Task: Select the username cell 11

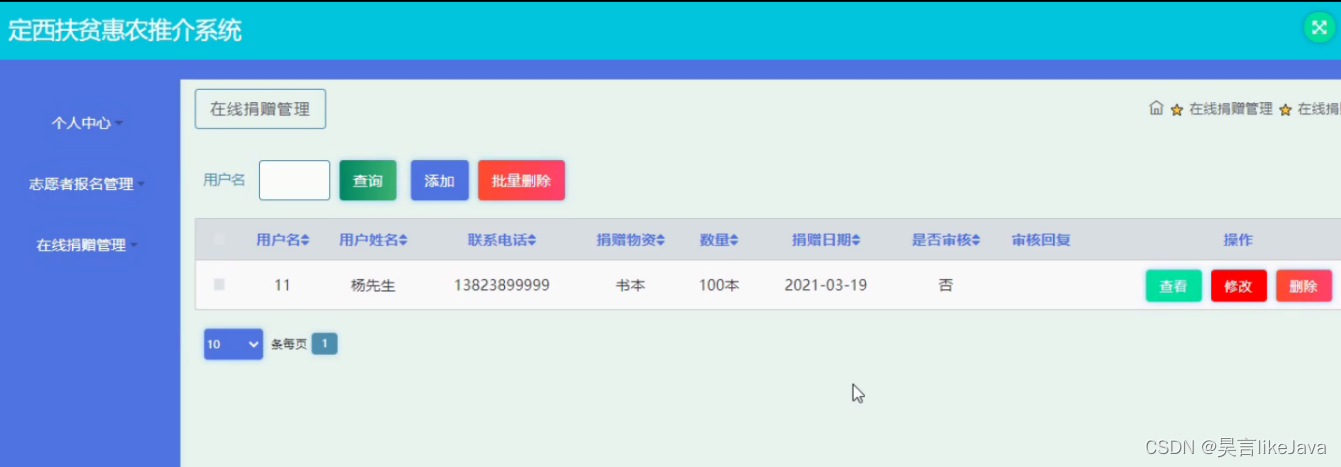Action: (x=282, y=285)
